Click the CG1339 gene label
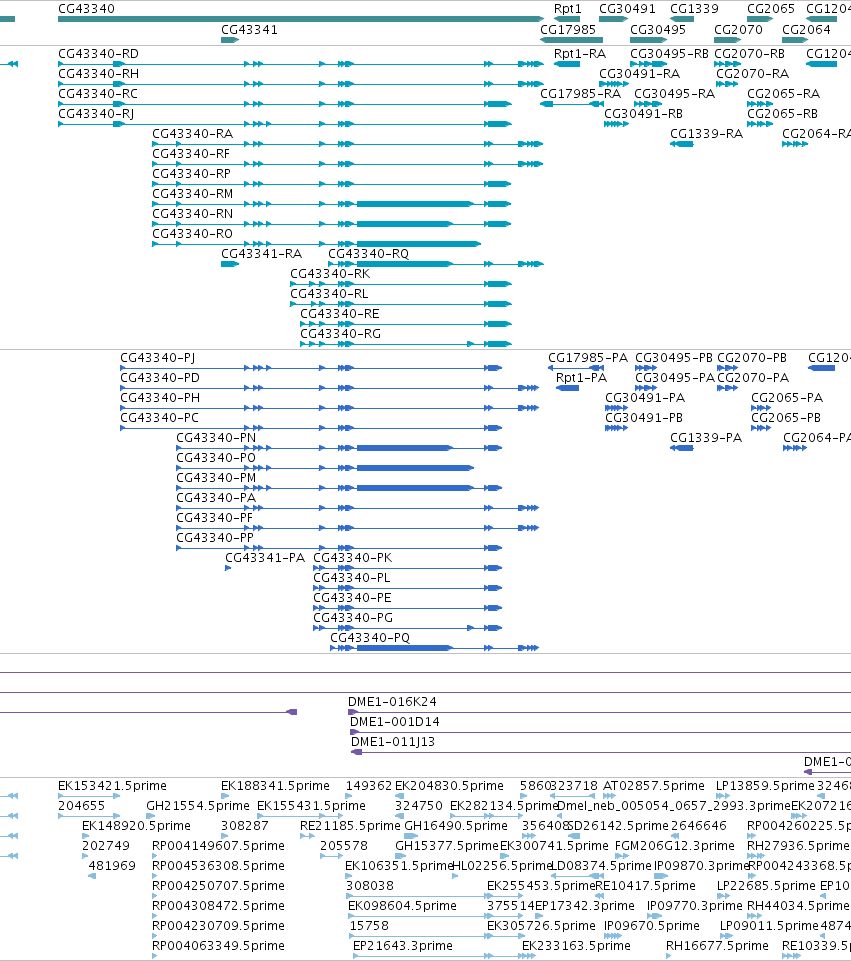 [694, 9]
